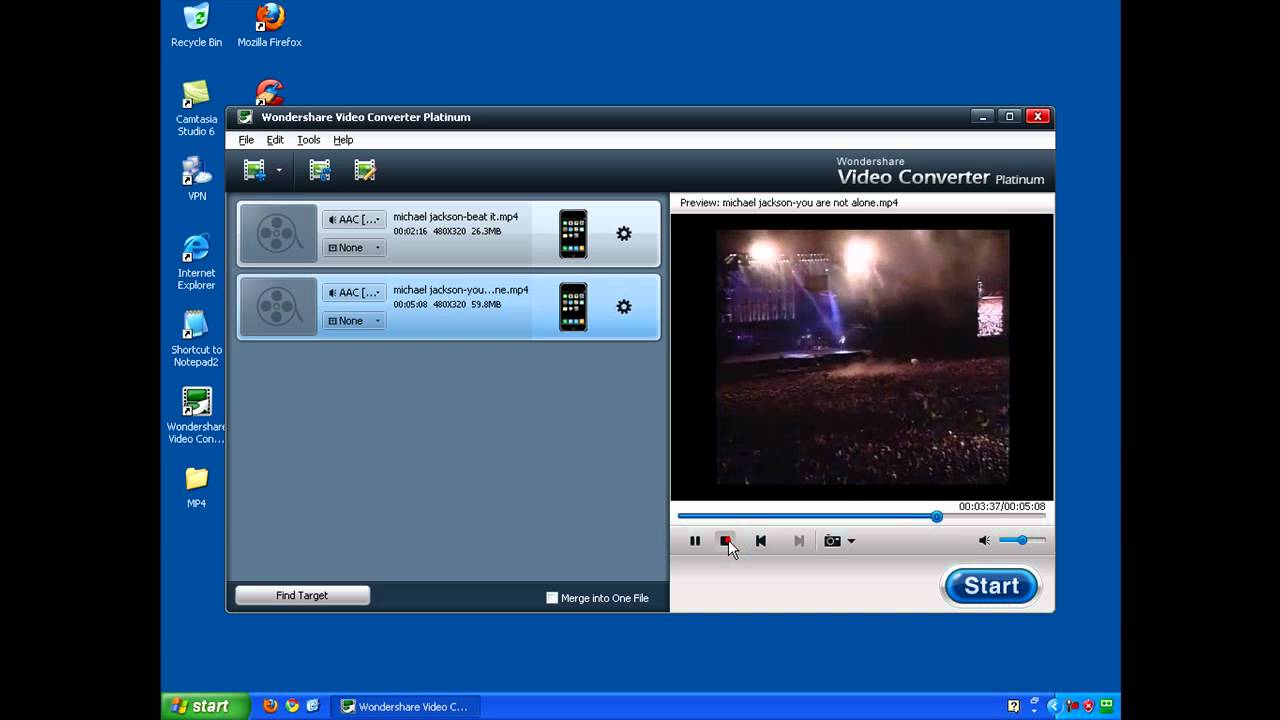Image resolution: width=1280 pixels, height=720 pixels.
Task: Select the VPN desktop icon
Action: click(x=197, y=179)
